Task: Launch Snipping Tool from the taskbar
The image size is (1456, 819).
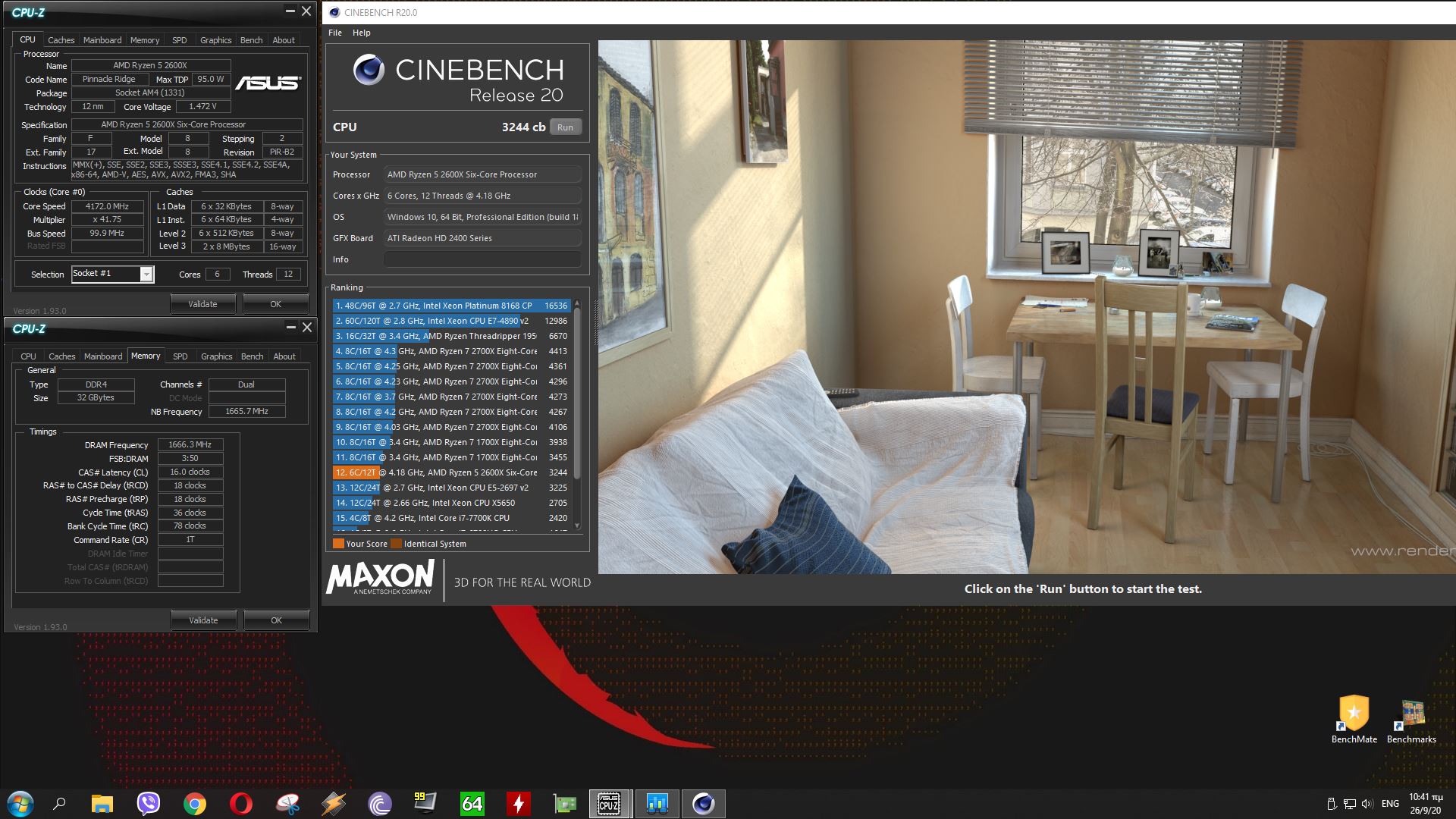Action: pos(287,804)
